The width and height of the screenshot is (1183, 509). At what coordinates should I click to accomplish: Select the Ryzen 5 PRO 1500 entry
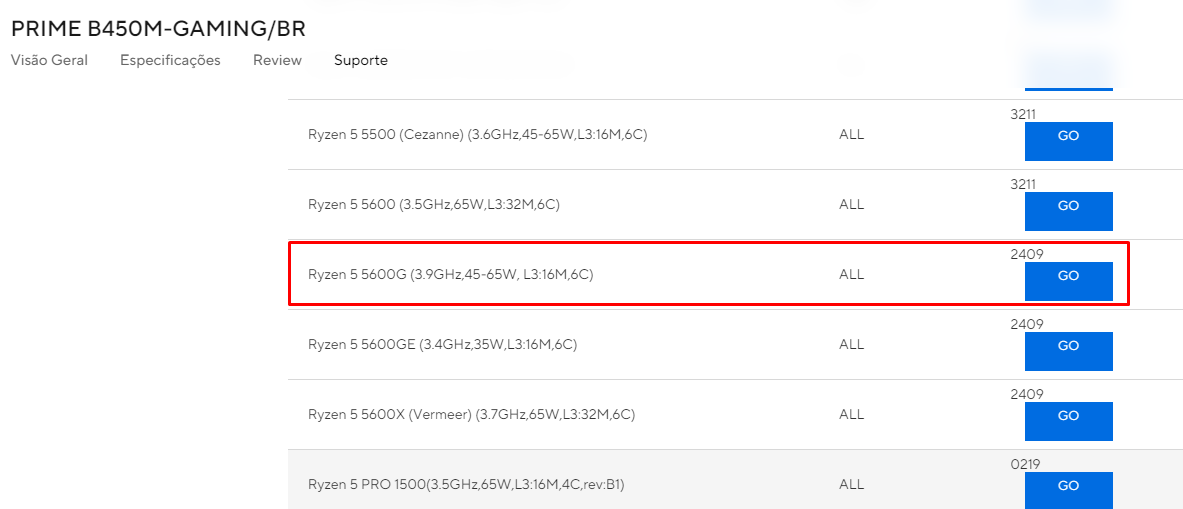tap(466, 485)
